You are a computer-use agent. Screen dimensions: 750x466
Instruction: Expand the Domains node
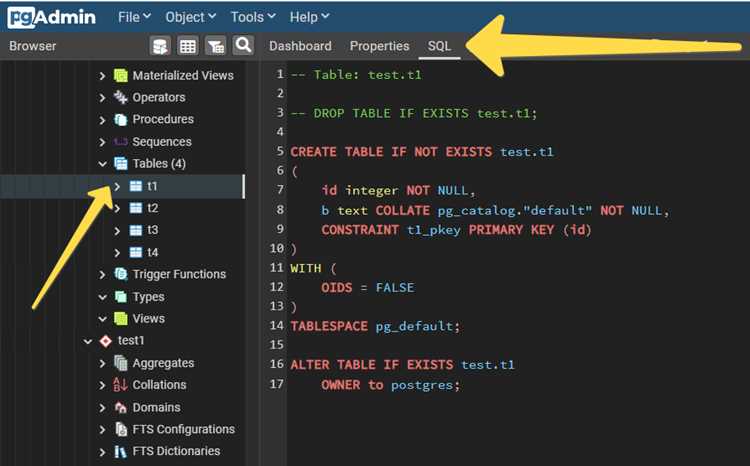tap(102, 408)
